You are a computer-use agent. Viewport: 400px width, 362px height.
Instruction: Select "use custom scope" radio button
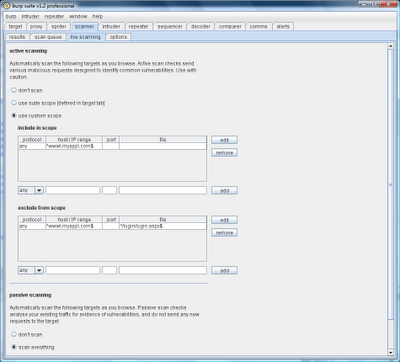pyautogui.click(x=14, y=116)
